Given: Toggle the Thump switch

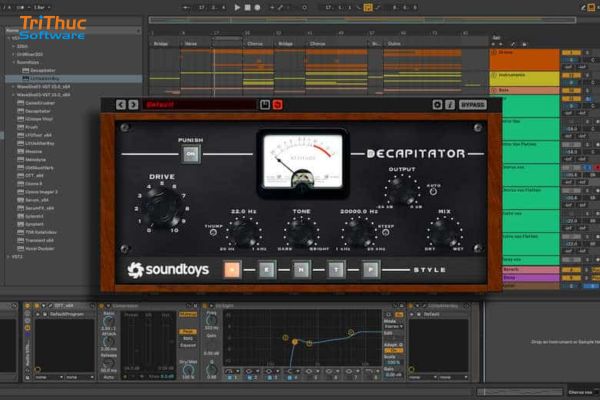Looking at the screenshot, I should coord(214,232).
